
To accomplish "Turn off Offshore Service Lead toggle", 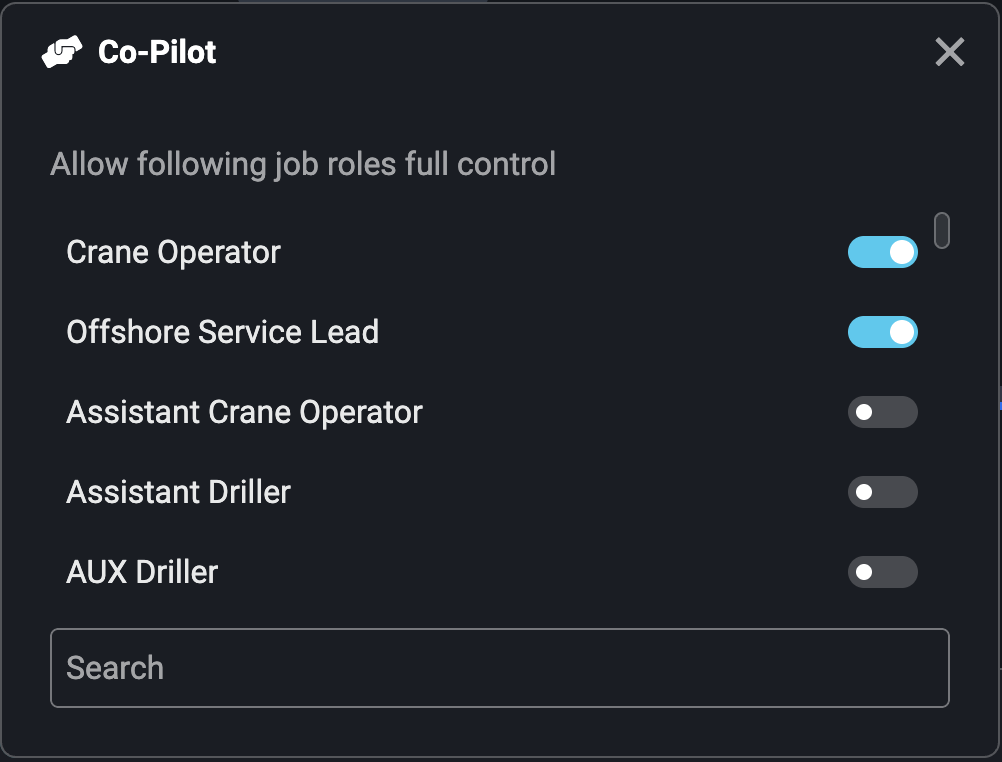I will click(882, 332).
